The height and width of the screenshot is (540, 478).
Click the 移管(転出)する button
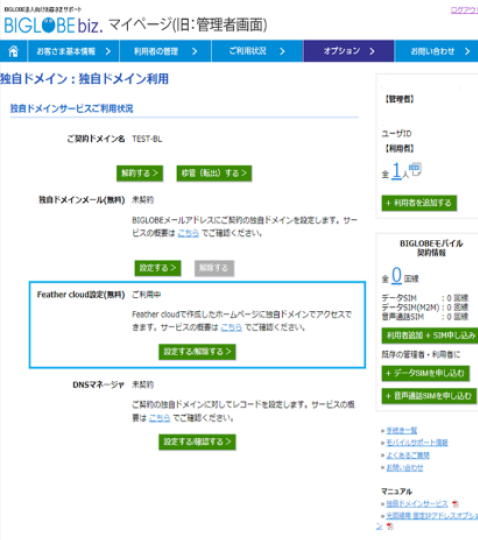(x=214, y=173)
